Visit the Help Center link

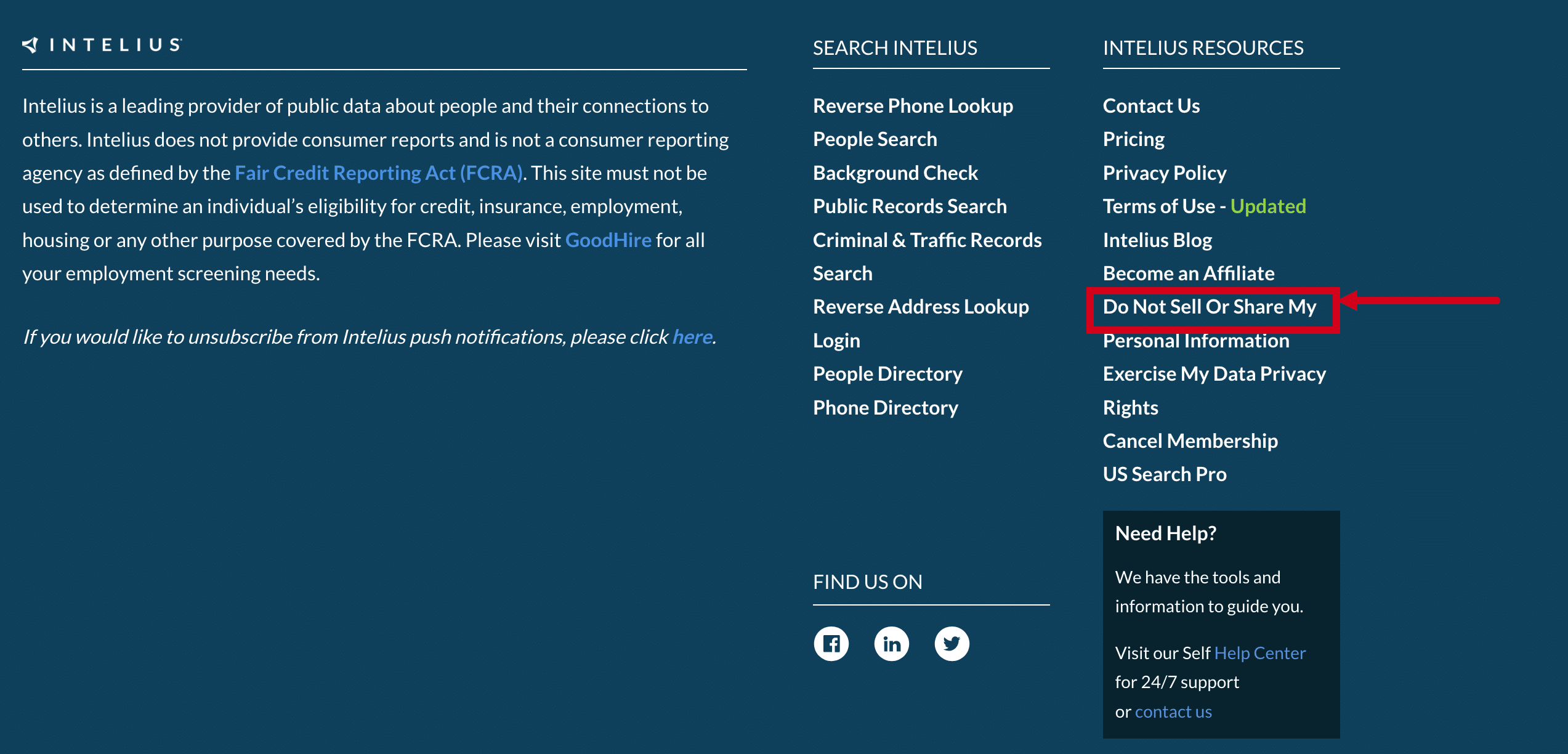1259,653
